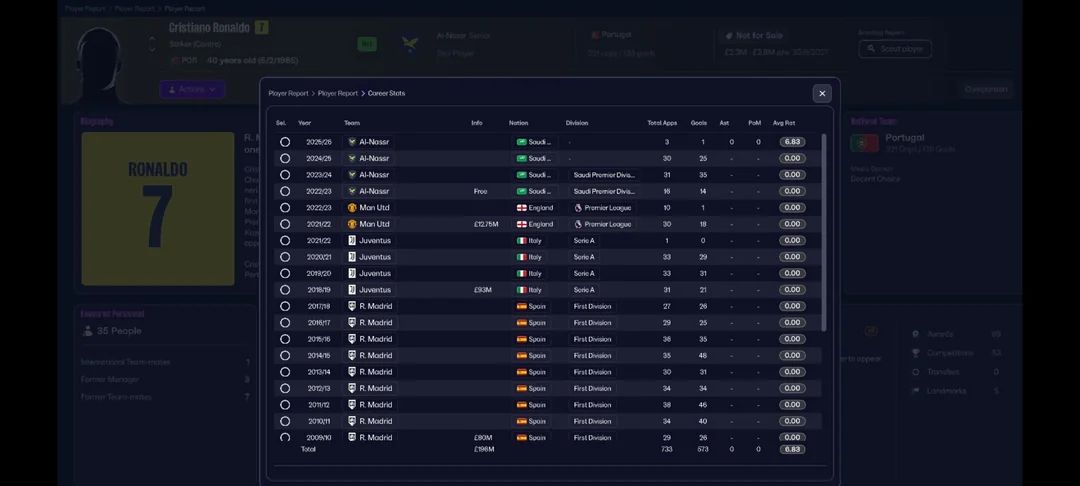Image resolution: width=1080 pixels, height=486 pixels.
Task: Close the Career Stats dialog
Action: (822, 94)
